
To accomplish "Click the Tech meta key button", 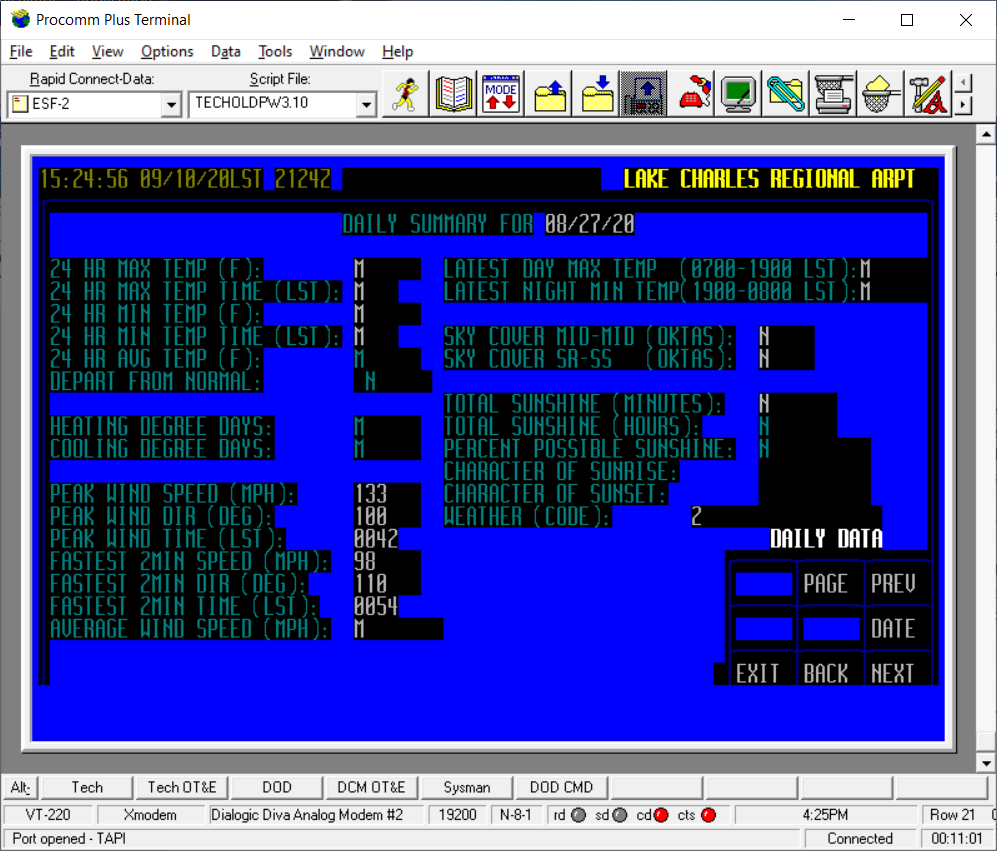I will point(87,787).
